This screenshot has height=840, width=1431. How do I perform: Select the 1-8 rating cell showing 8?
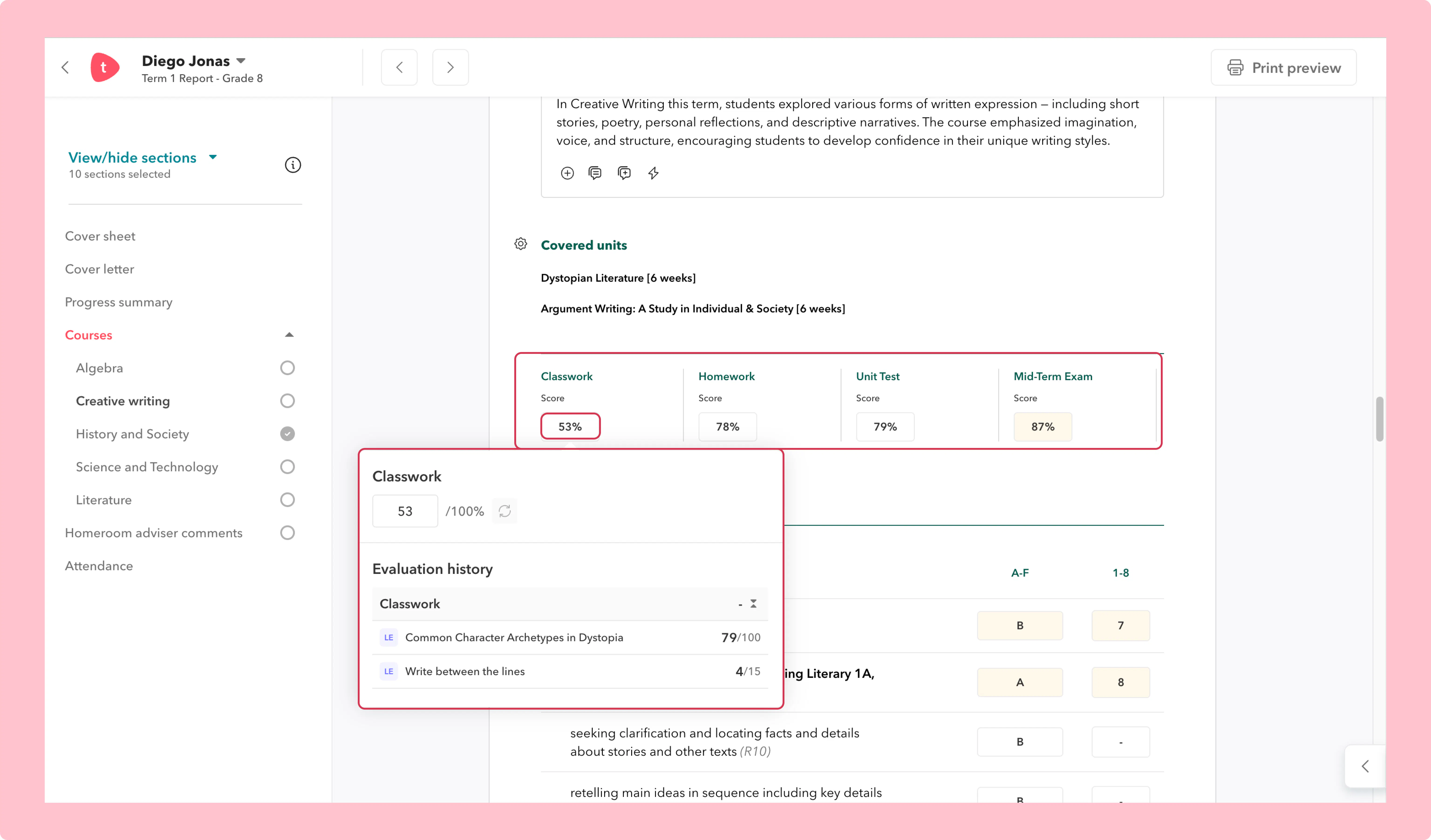click(x=1120, y=682)
